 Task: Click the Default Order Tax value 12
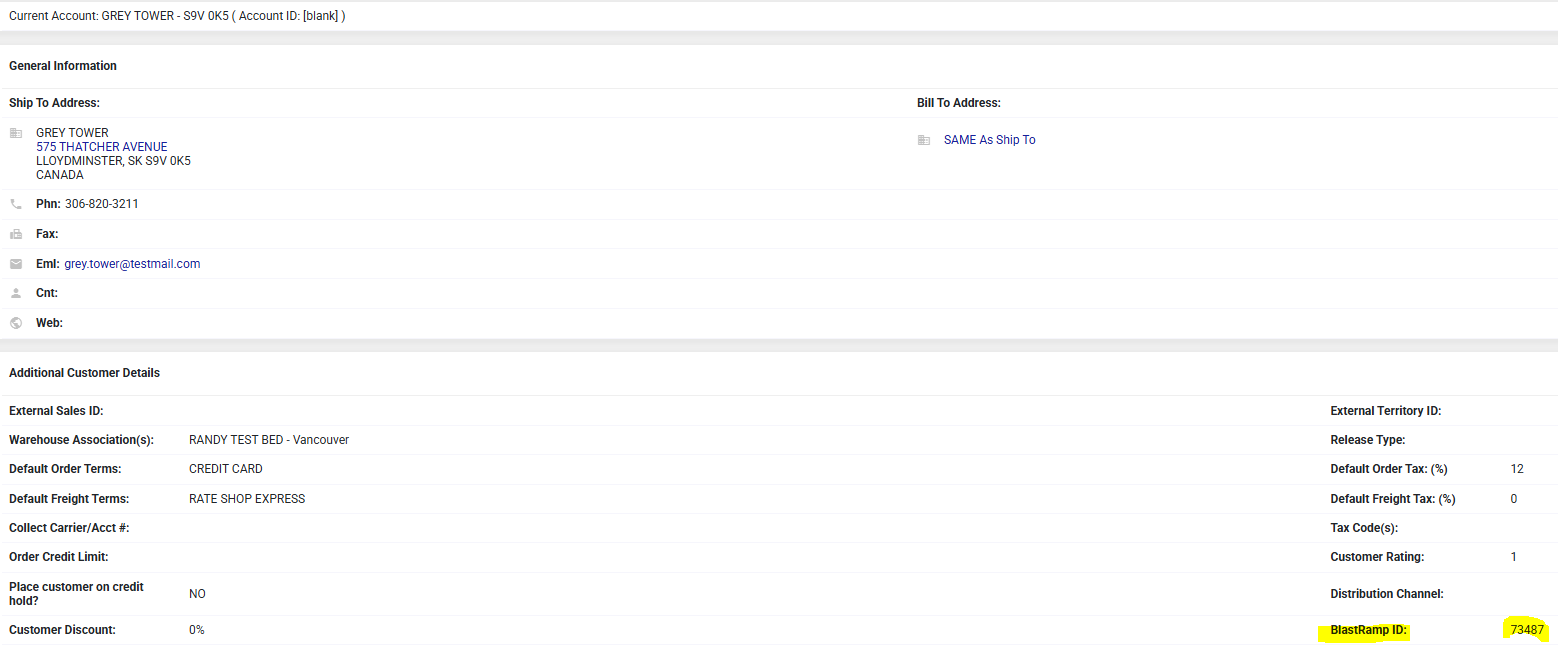(1517, 469)
